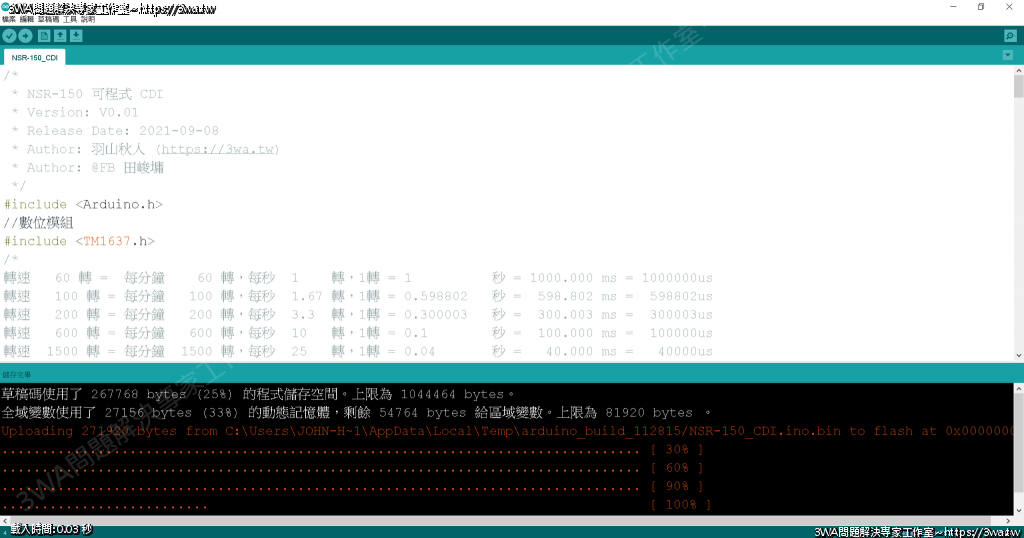Screen dimensions: 1024x538
Task: Click the Arduino logo in title bar
Action: (6, 7)
